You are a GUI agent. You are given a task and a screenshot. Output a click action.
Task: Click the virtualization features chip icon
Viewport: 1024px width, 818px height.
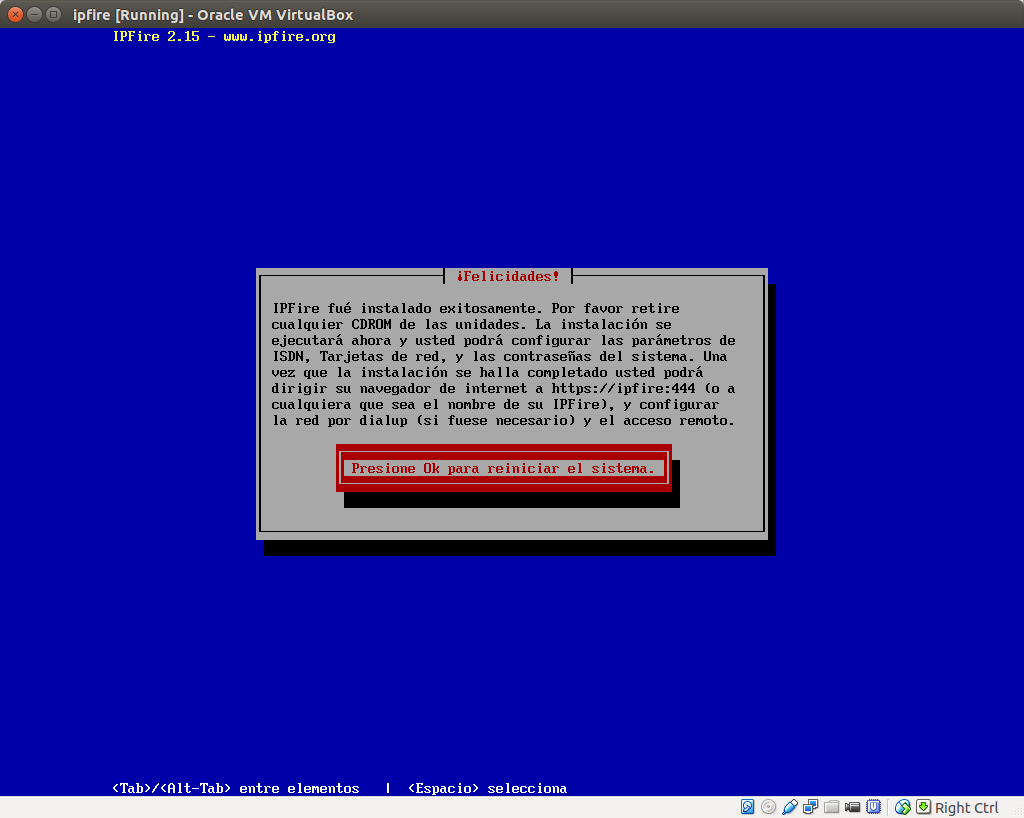click(873, 806)
